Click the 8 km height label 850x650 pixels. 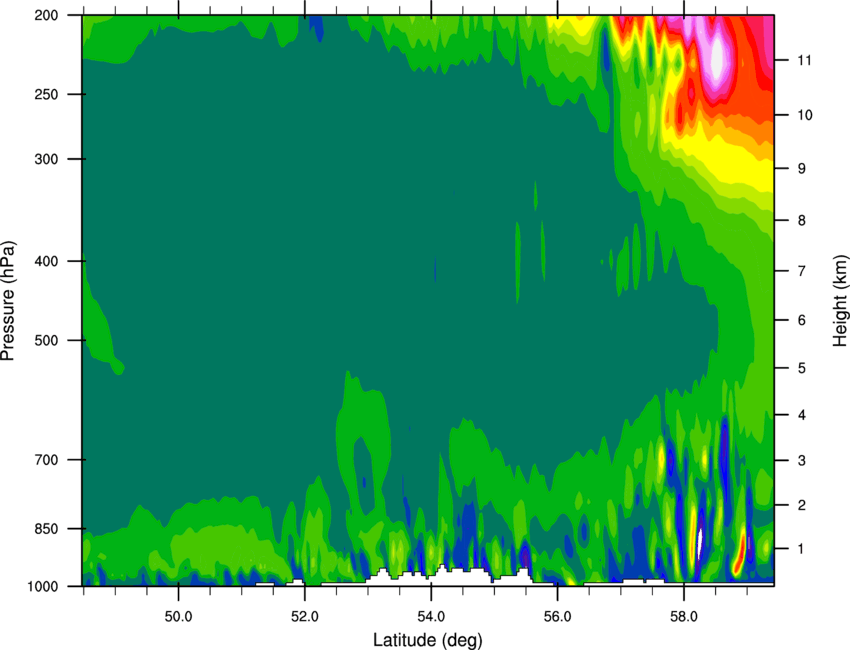click(x=802, y=220)
